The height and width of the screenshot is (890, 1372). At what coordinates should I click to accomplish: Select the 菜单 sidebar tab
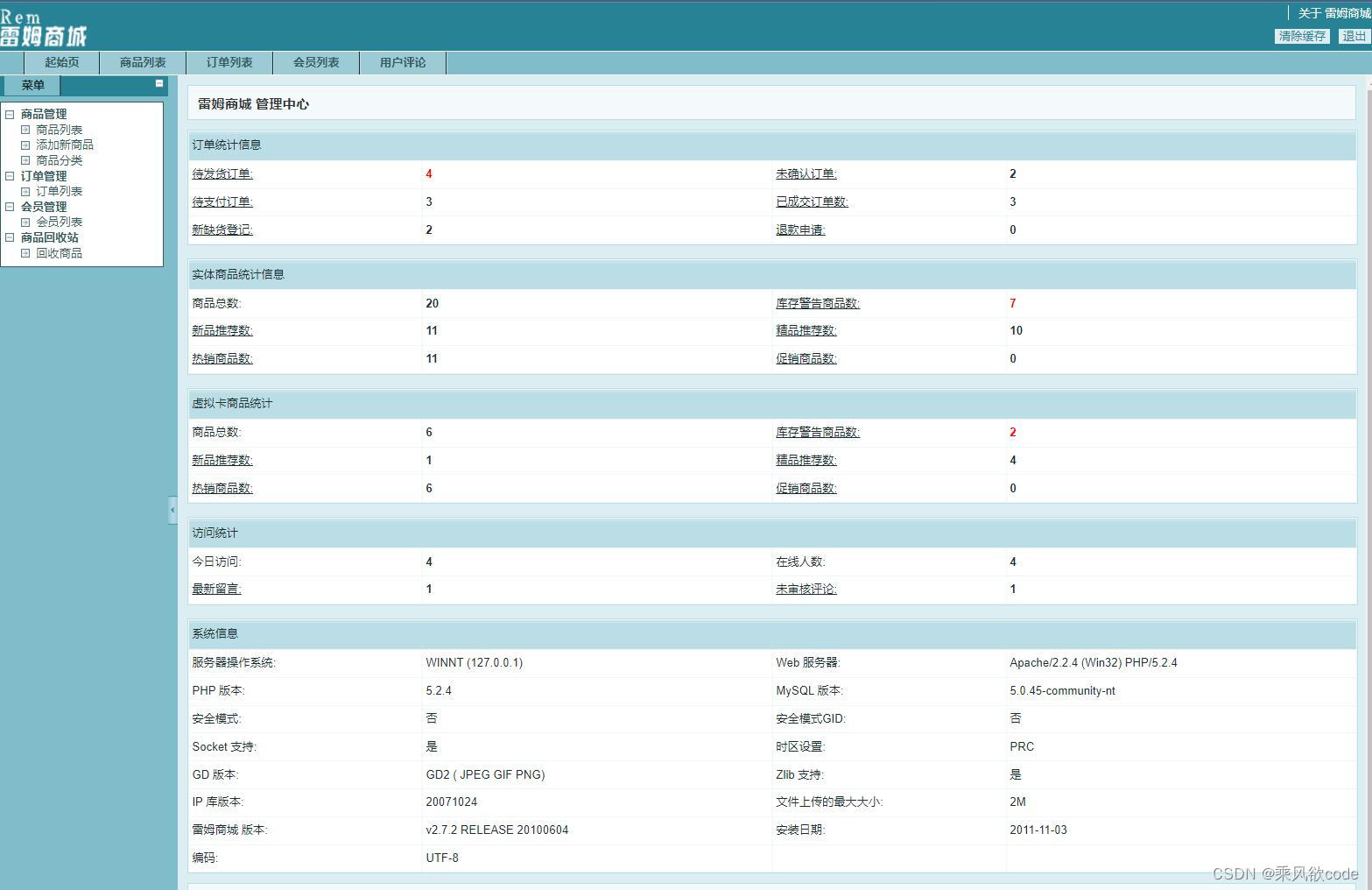tap(32, 85)
